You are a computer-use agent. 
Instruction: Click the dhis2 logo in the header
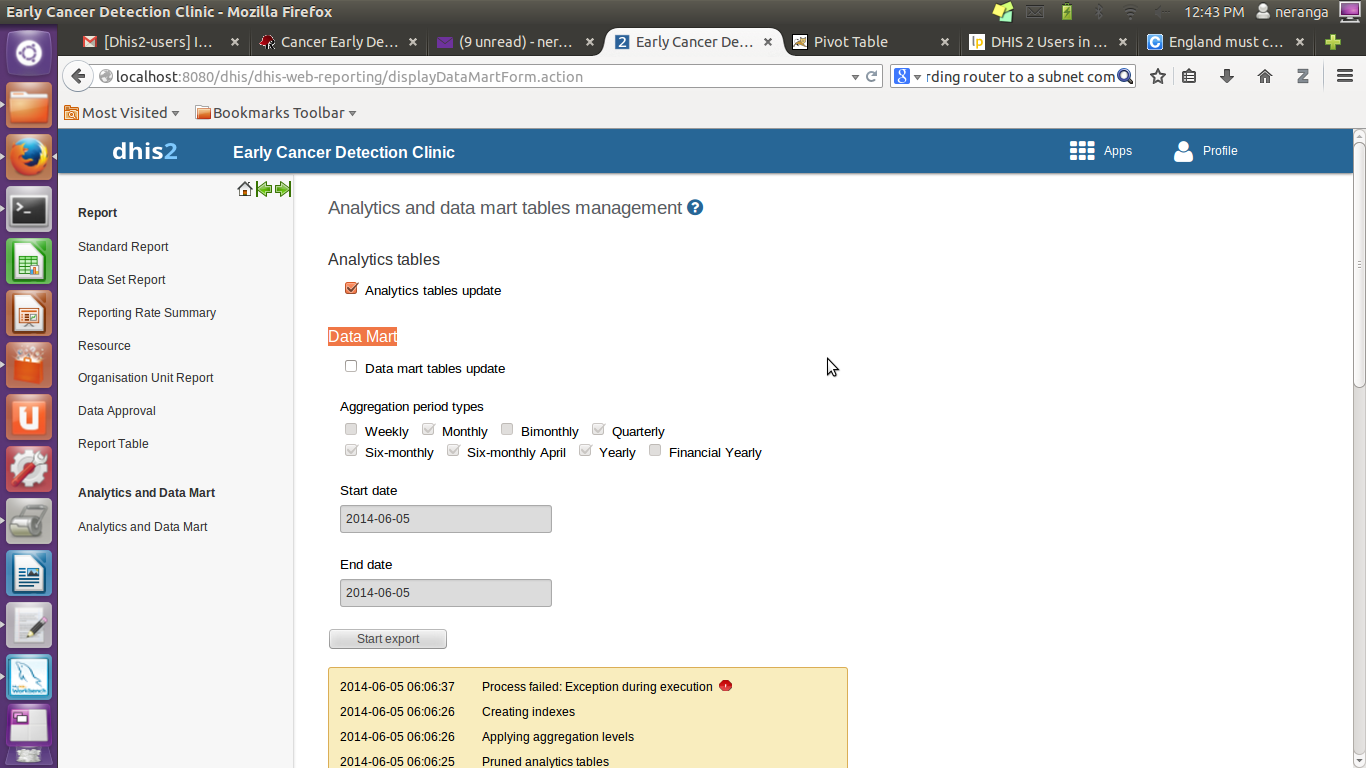point(145,151)
